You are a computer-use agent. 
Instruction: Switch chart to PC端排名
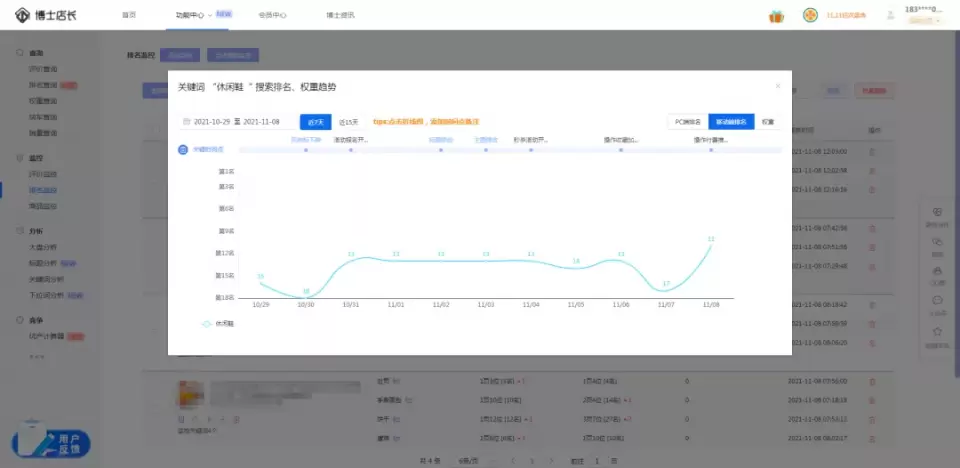click(x=687, y=122)
